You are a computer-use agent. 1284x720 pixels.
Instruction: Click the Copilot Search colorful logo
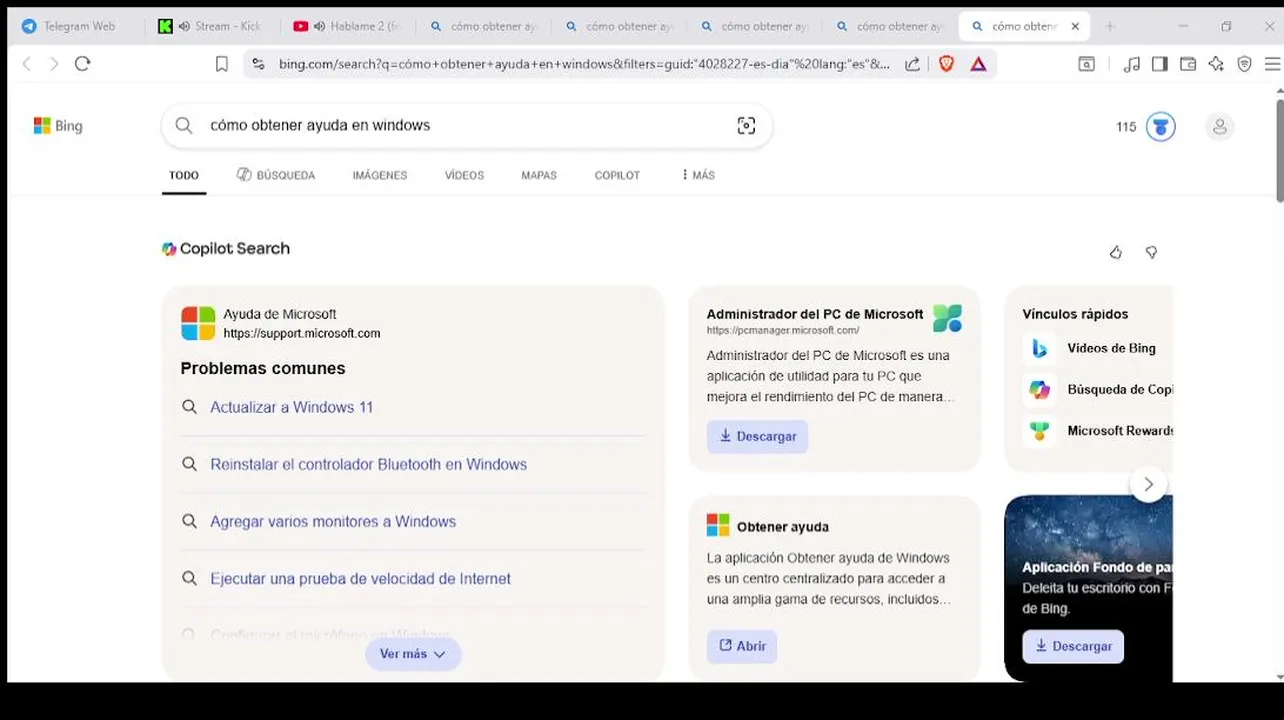tap(169, 249)
